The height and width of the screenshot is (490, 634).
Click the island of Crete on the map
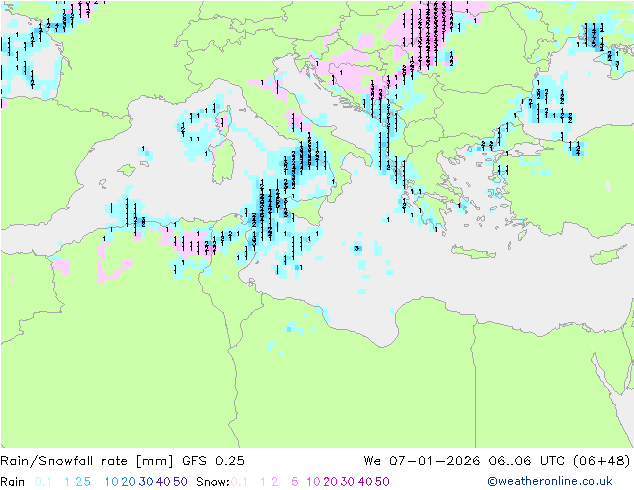click(473, 252)
